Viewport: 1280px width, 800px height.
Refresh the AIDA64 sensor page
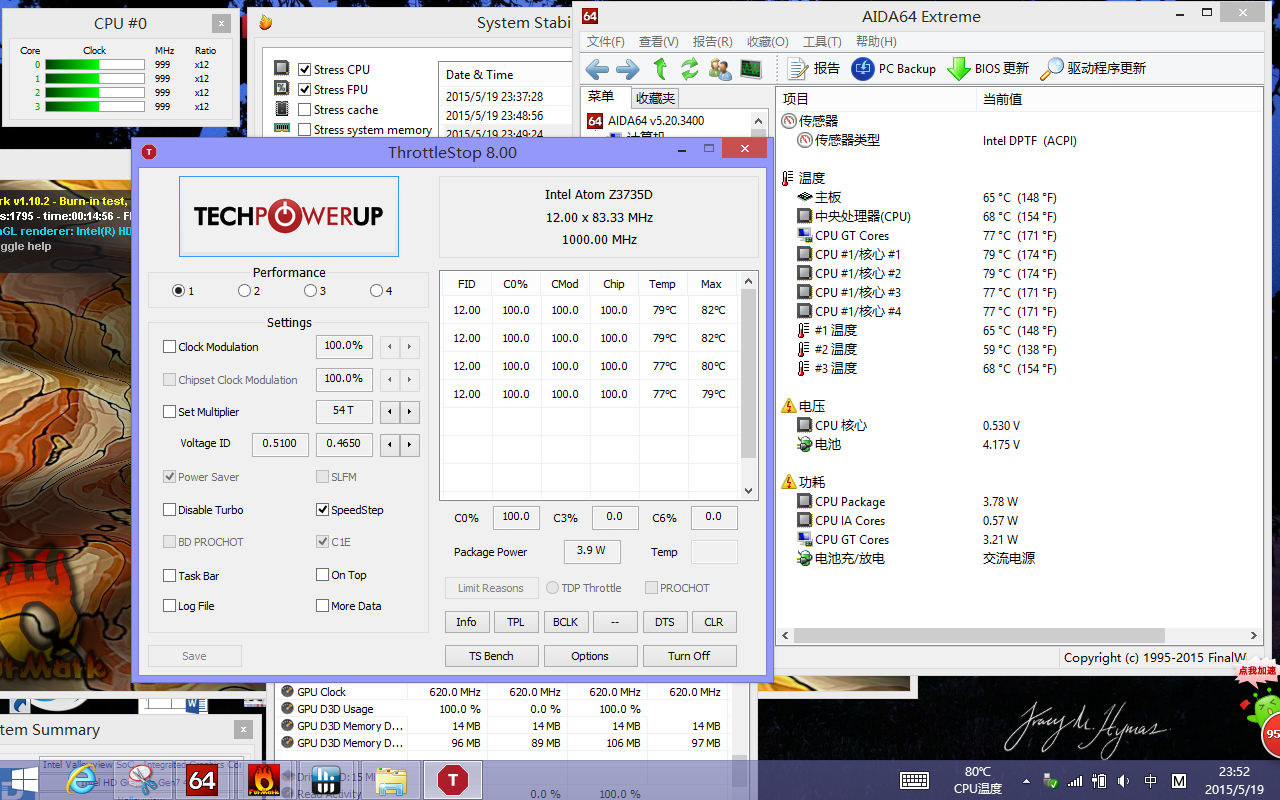pos(690,69)
